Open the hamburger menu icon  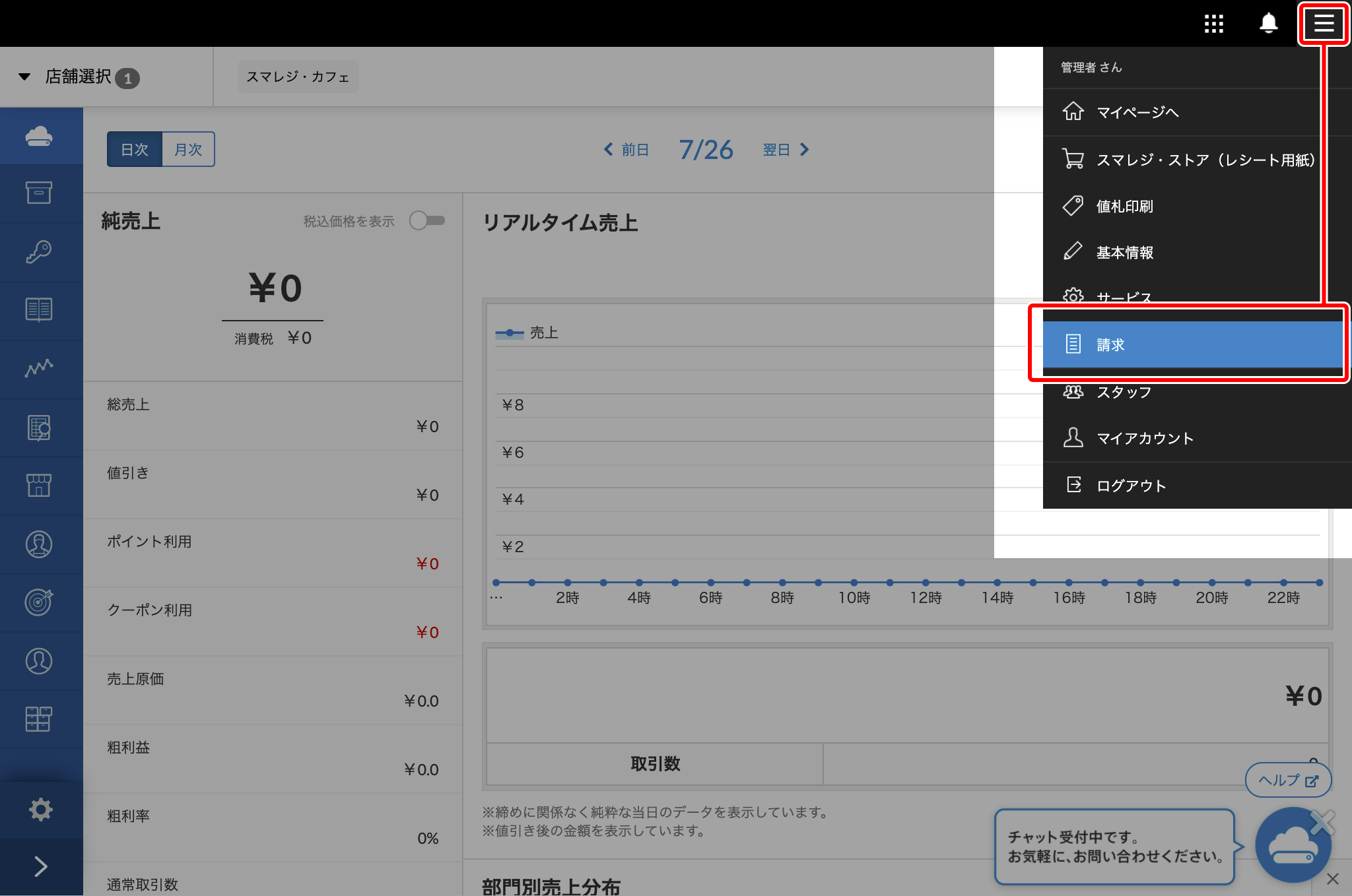1324,24
